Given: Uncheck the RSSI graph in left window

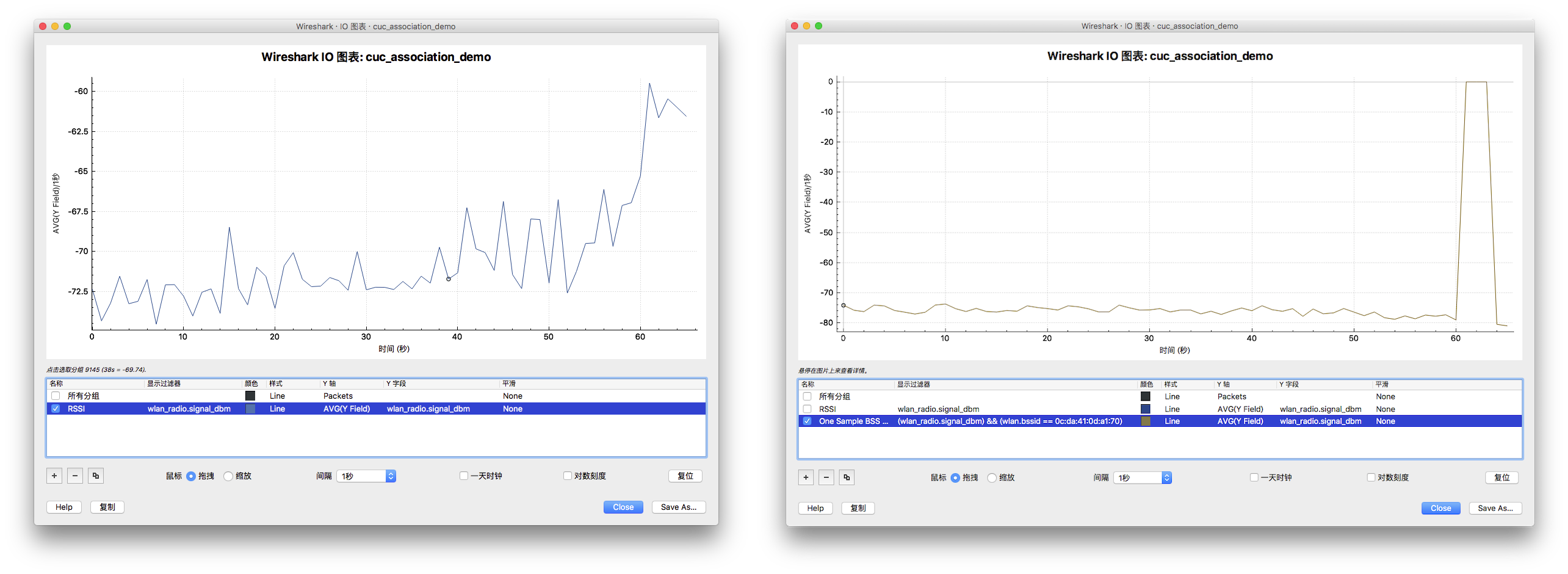Looking at the screenshot, I should coord(56,409).
